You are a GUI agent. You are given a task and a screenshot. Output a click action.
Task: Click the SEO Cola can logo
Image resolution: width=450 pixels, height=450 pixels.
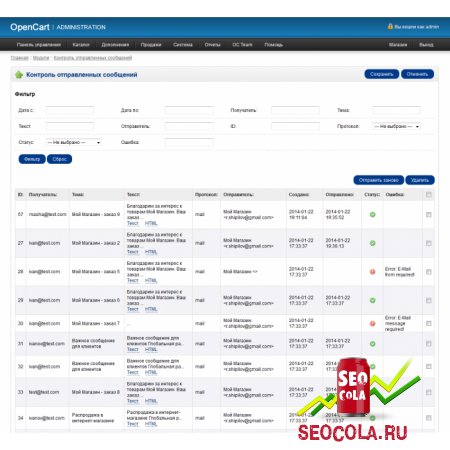click(353, 387)
